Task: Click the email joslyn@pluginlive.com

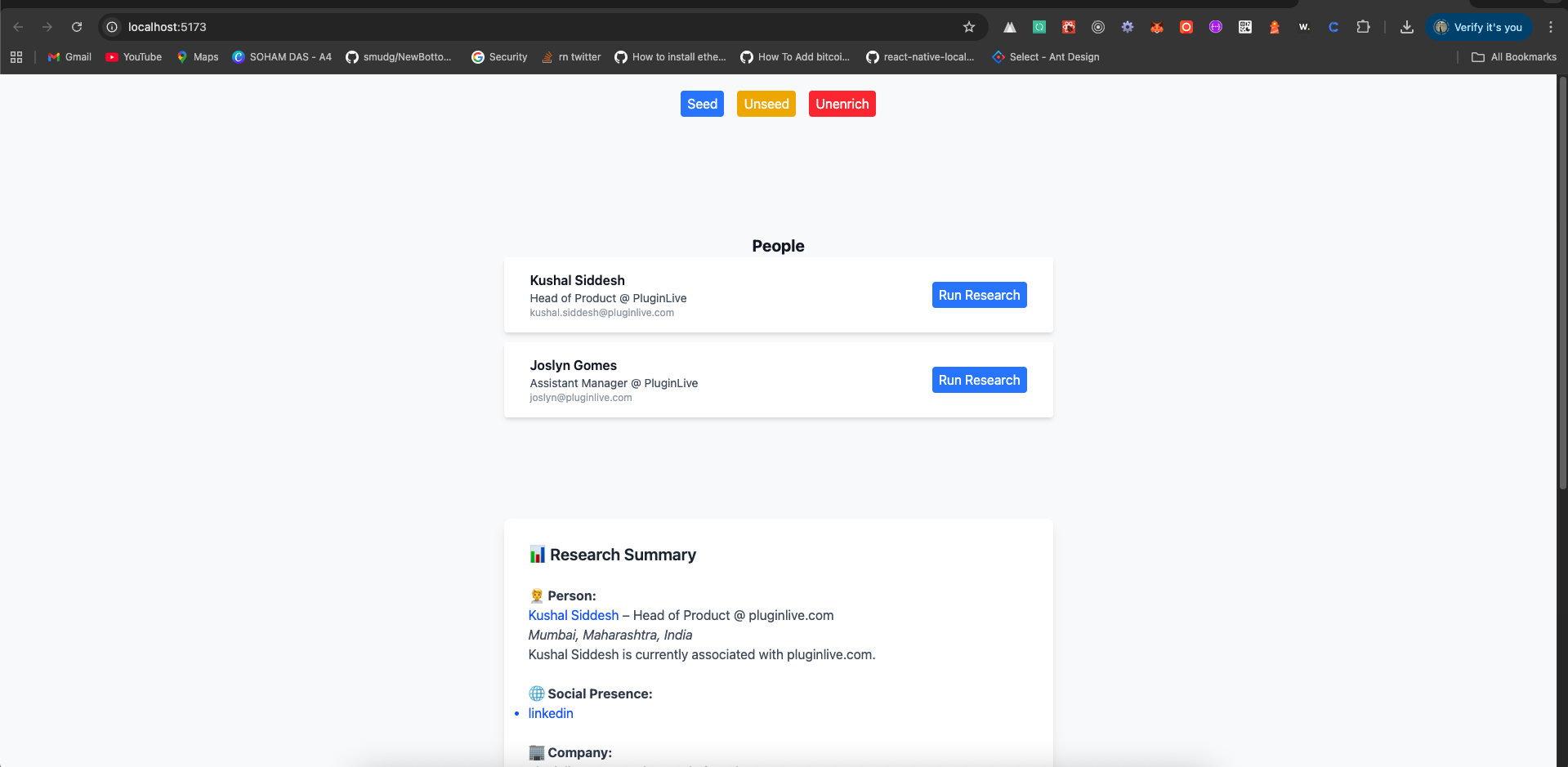Action: (580, 398)
